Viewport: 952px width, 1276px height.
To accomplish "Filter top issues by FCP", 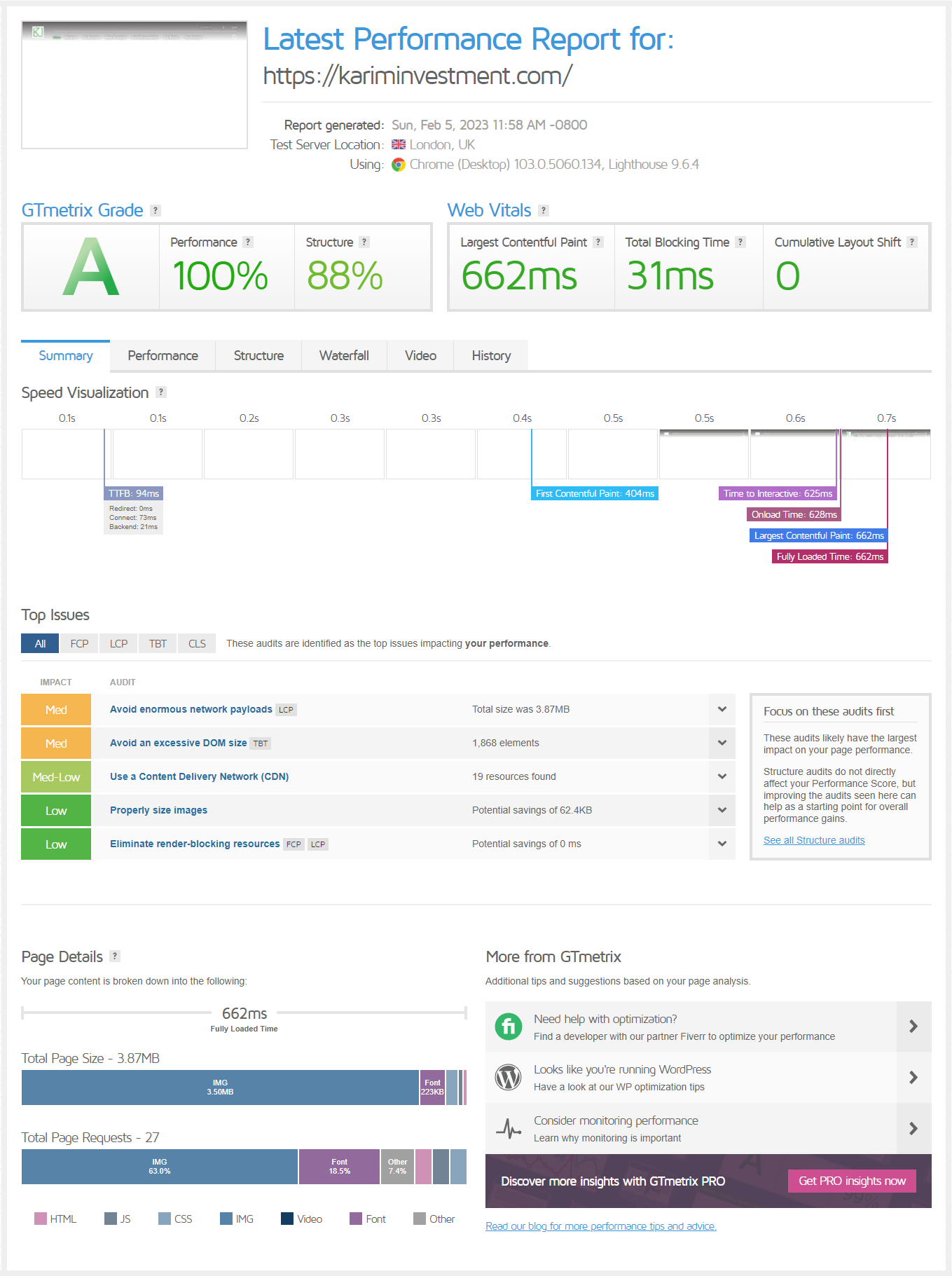I will point(79,643).
